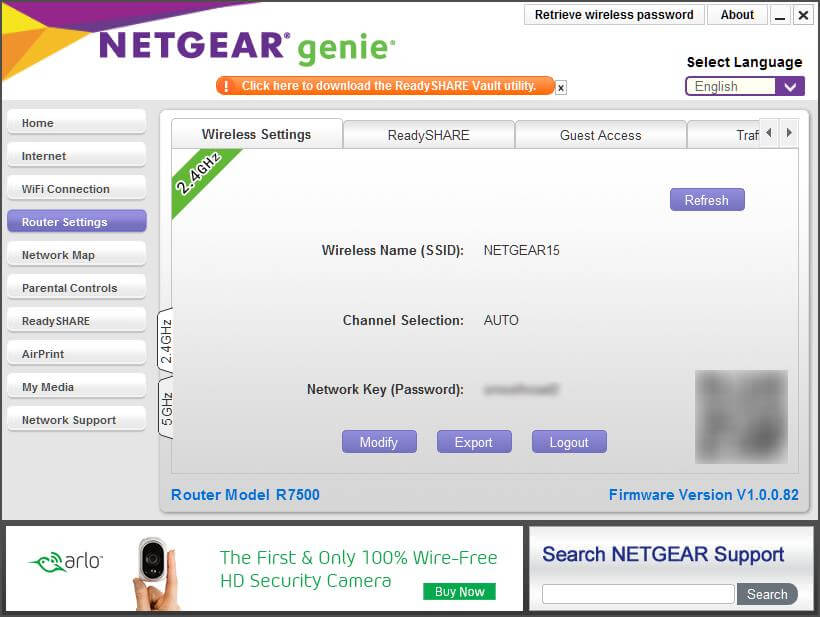Click the Search button for NETGEAR Support
The image size is (820, 617).
[x=767, y=594]
